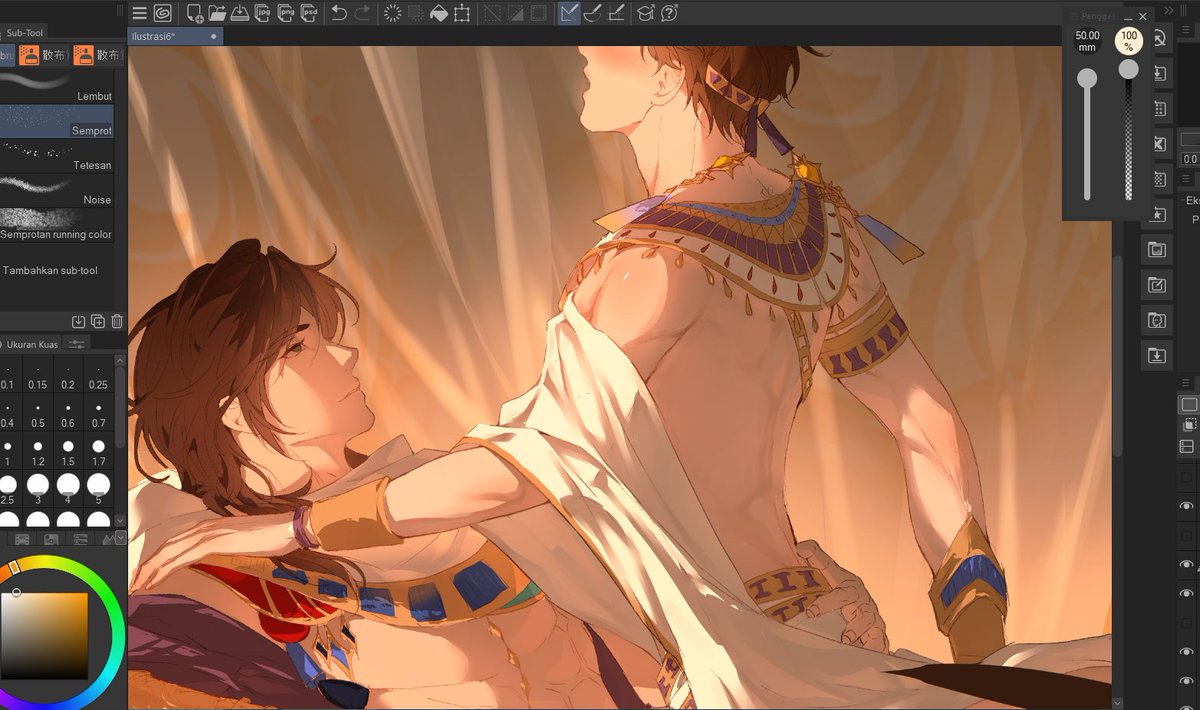This screenshot has height=710, width=1200.
Task: Undo the last action
Action: coord(339,13)
